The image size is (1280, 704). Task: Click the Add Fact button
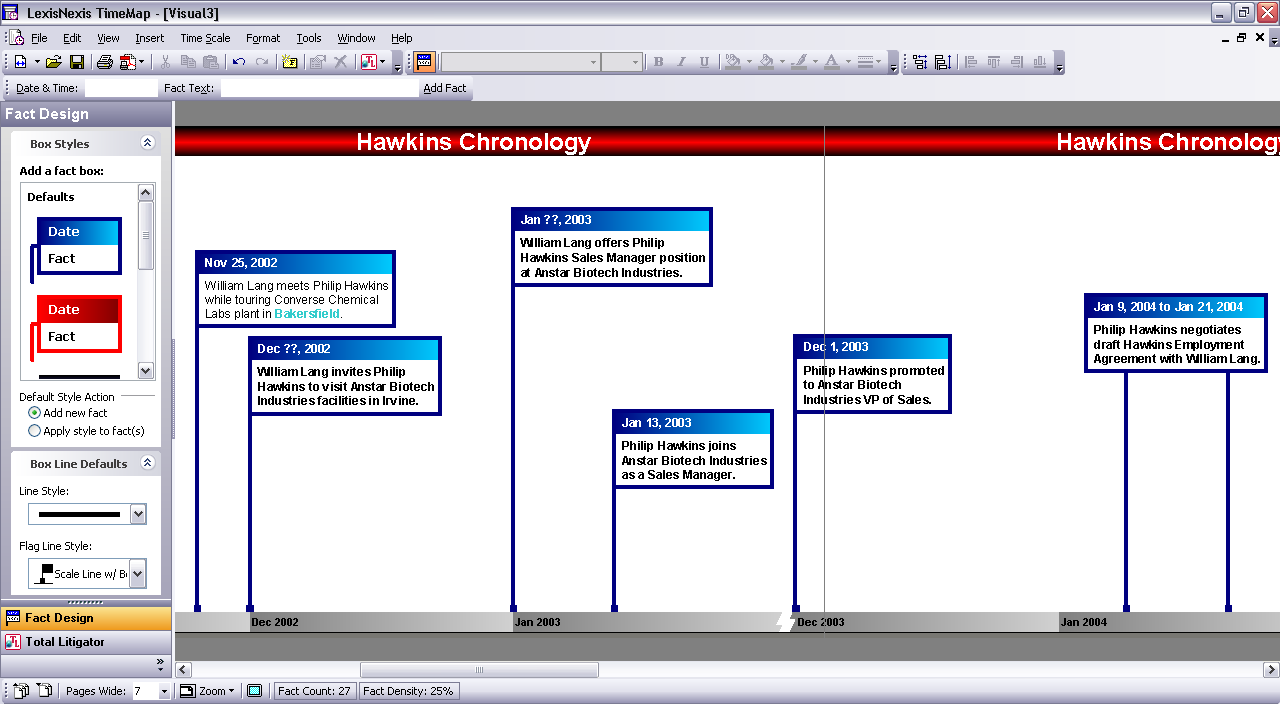click(x=444, y=88)
